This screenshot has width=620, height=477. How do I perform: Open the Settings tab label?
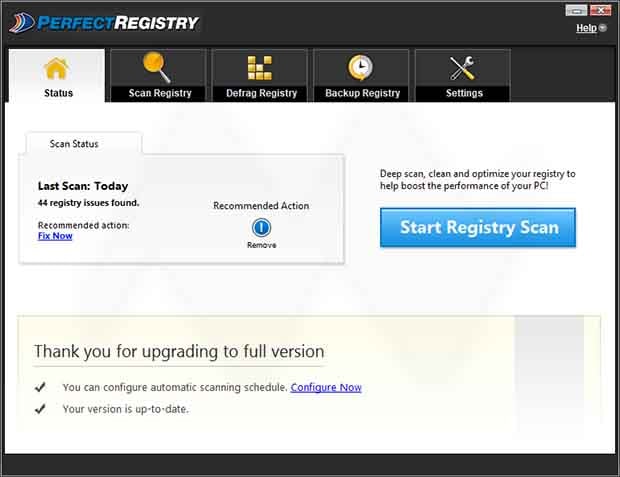tap(464, 93)
